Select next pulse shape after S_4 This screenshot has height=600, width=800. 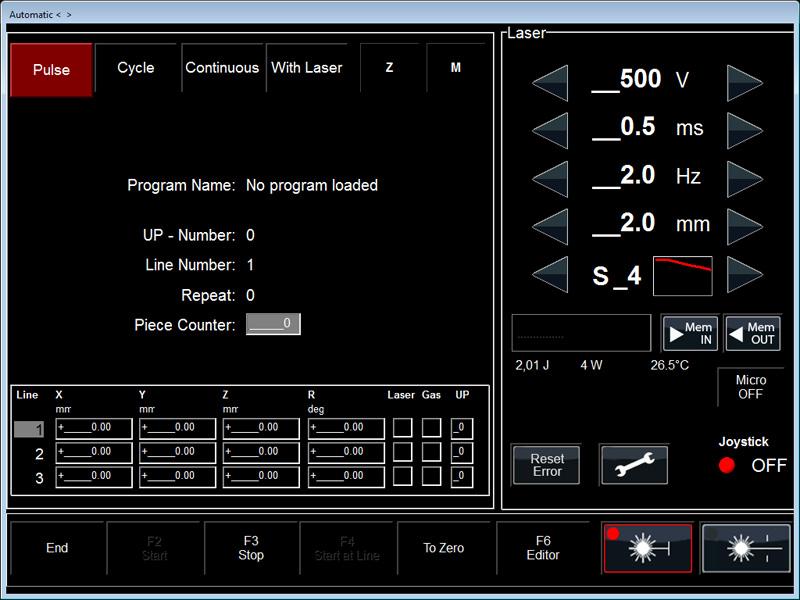coord(745,275)
